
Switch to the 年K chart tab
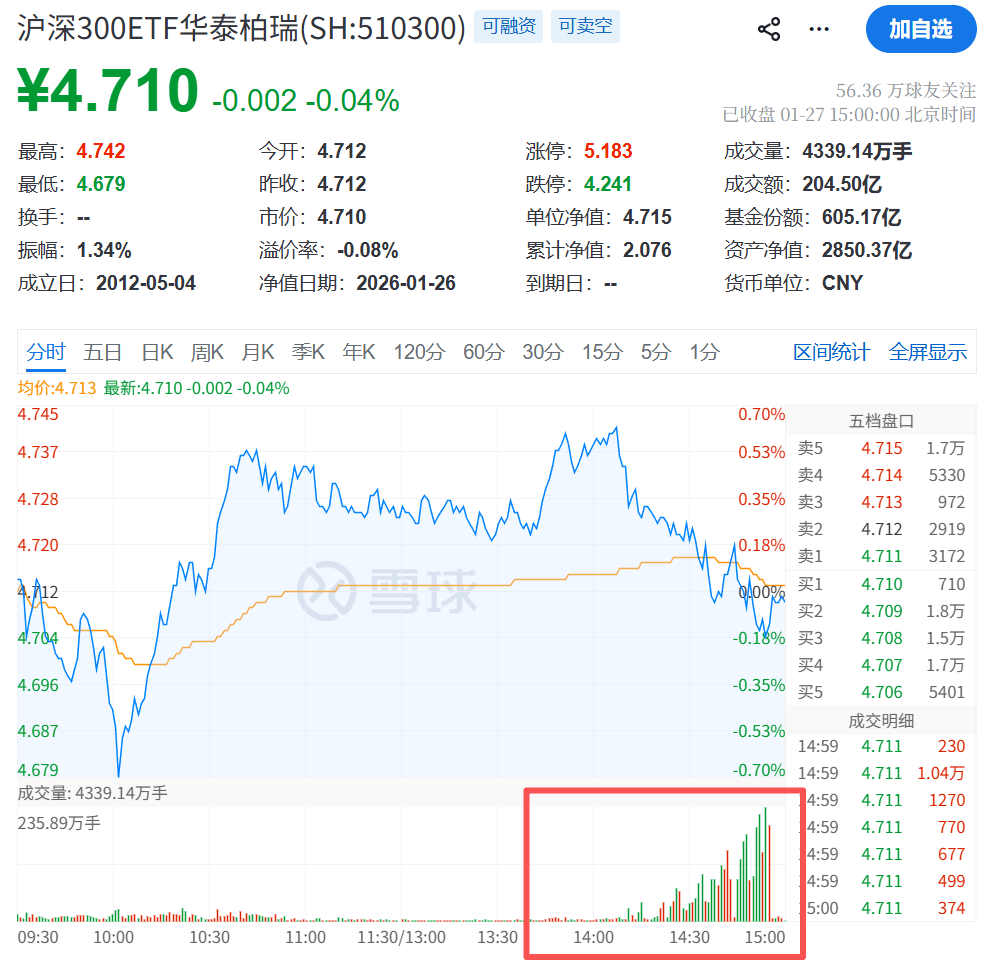coord(359,352)
